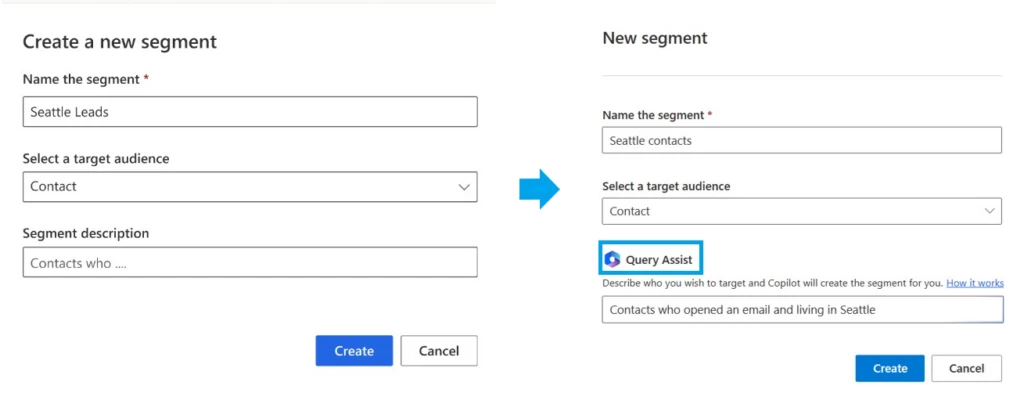Image resolution: width=1024 pixels, height=404 pixels.
Task: Open the 'How it works' link
Action: click(x=974, y=283)
